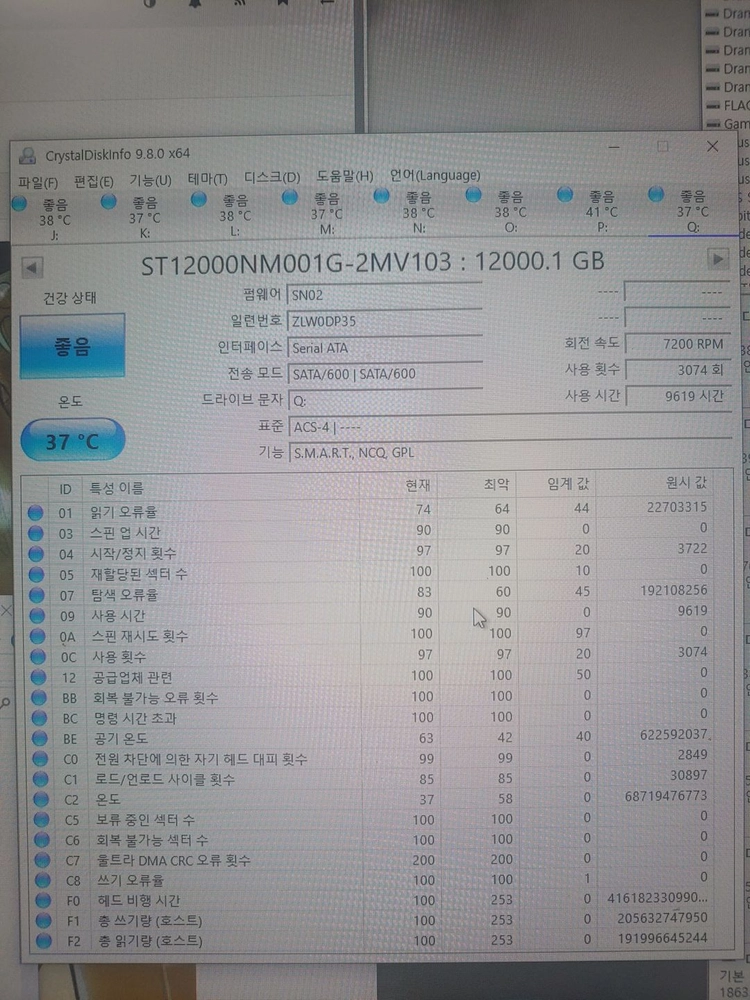Select the C2 온도 attribute row
Viewport: 750px width, 1000px height.
(x=371, y=798)
